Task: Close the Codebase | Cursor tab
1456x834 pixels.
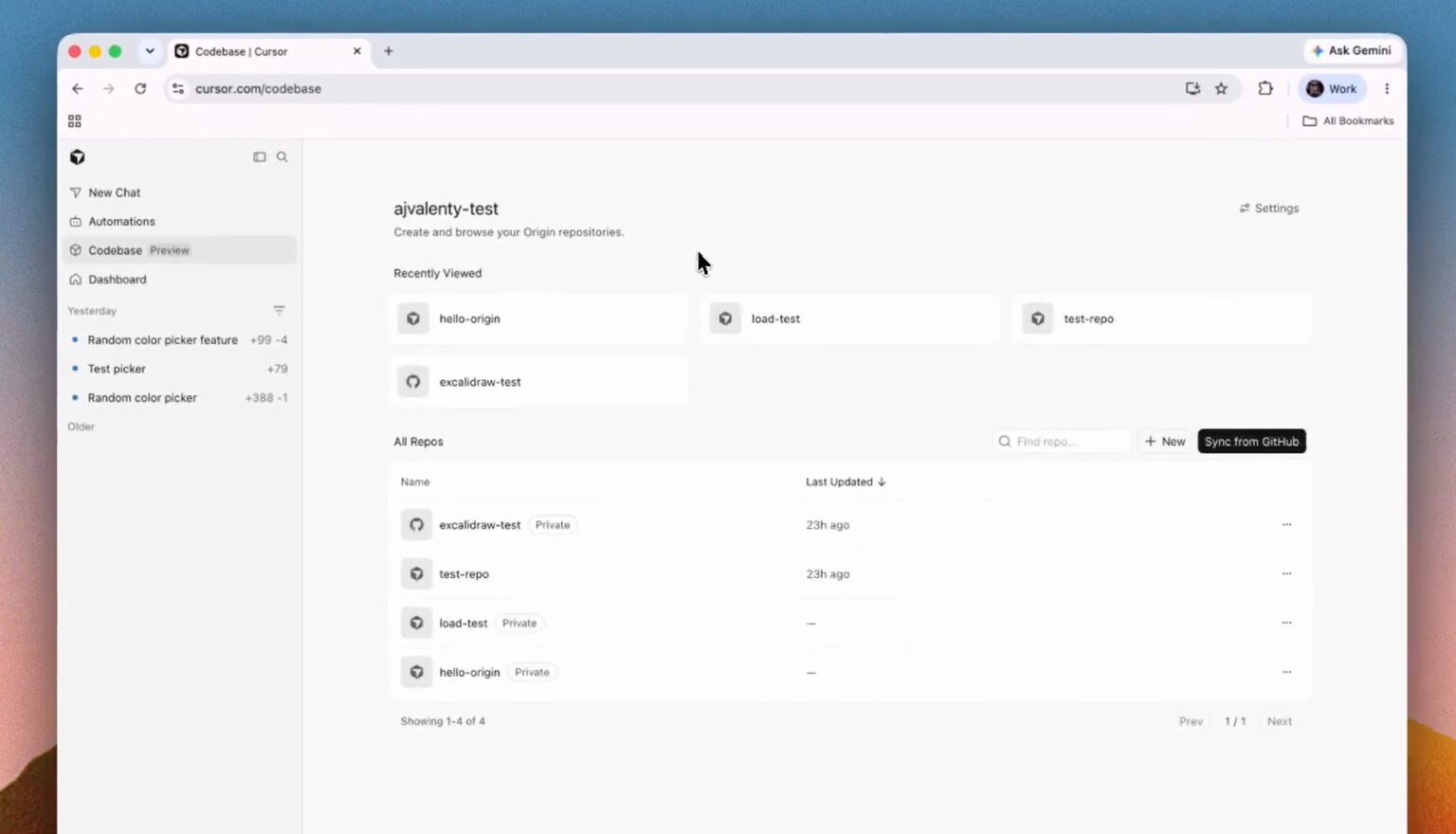Action: [x=357, y=51]
